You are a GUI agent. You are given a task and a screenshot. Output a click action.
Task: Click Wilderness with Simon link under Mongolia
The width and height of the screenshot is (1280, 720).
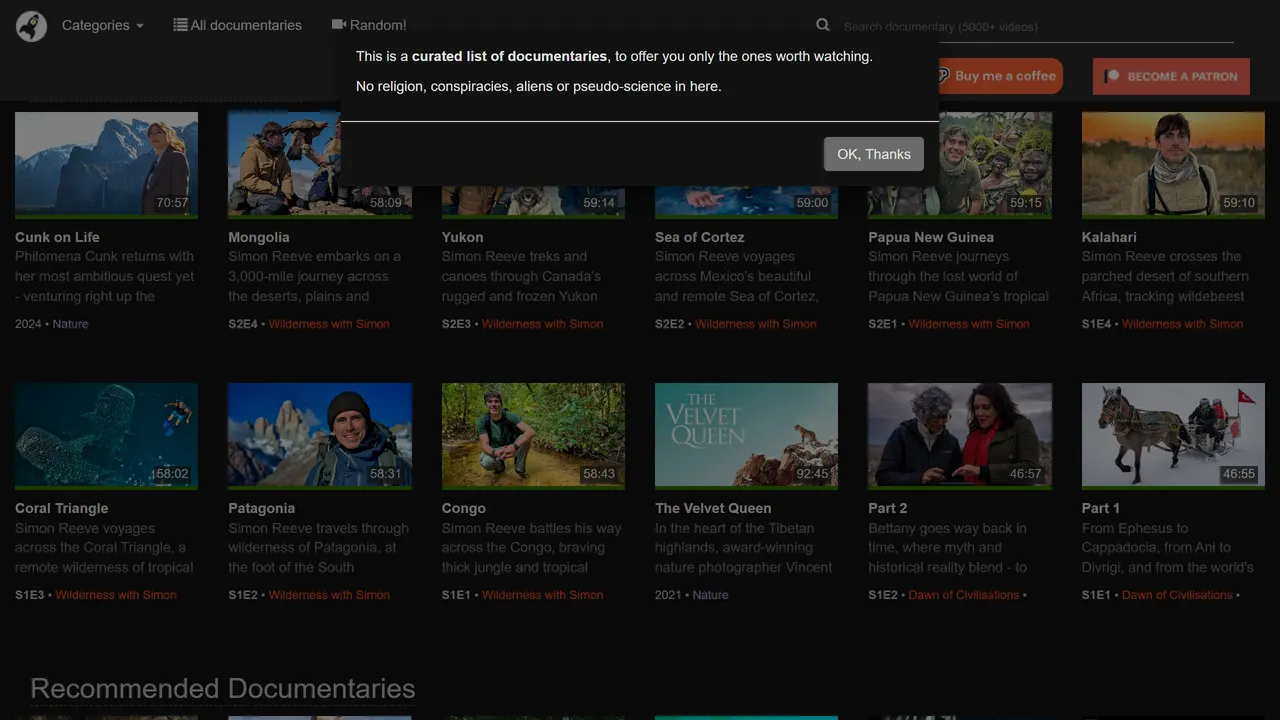(x=329, y=324)
